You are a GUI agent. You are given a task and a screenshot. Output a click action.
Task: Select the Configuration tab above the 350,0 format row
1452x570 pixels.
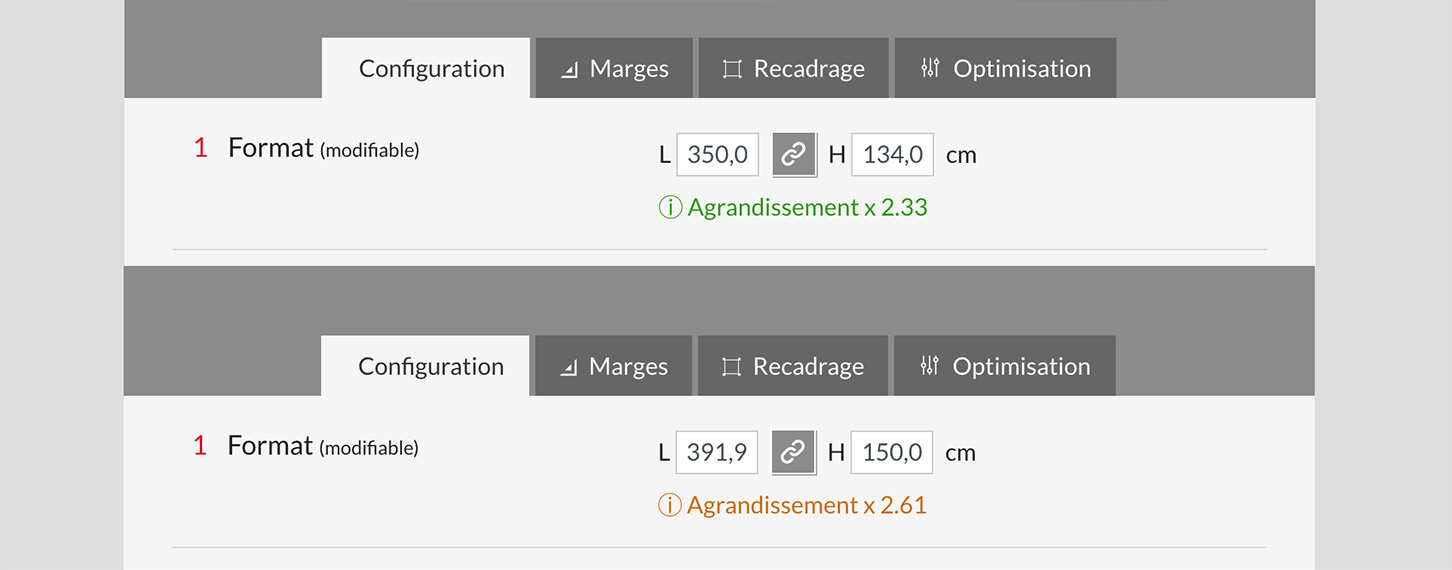(x=431, y=69)
